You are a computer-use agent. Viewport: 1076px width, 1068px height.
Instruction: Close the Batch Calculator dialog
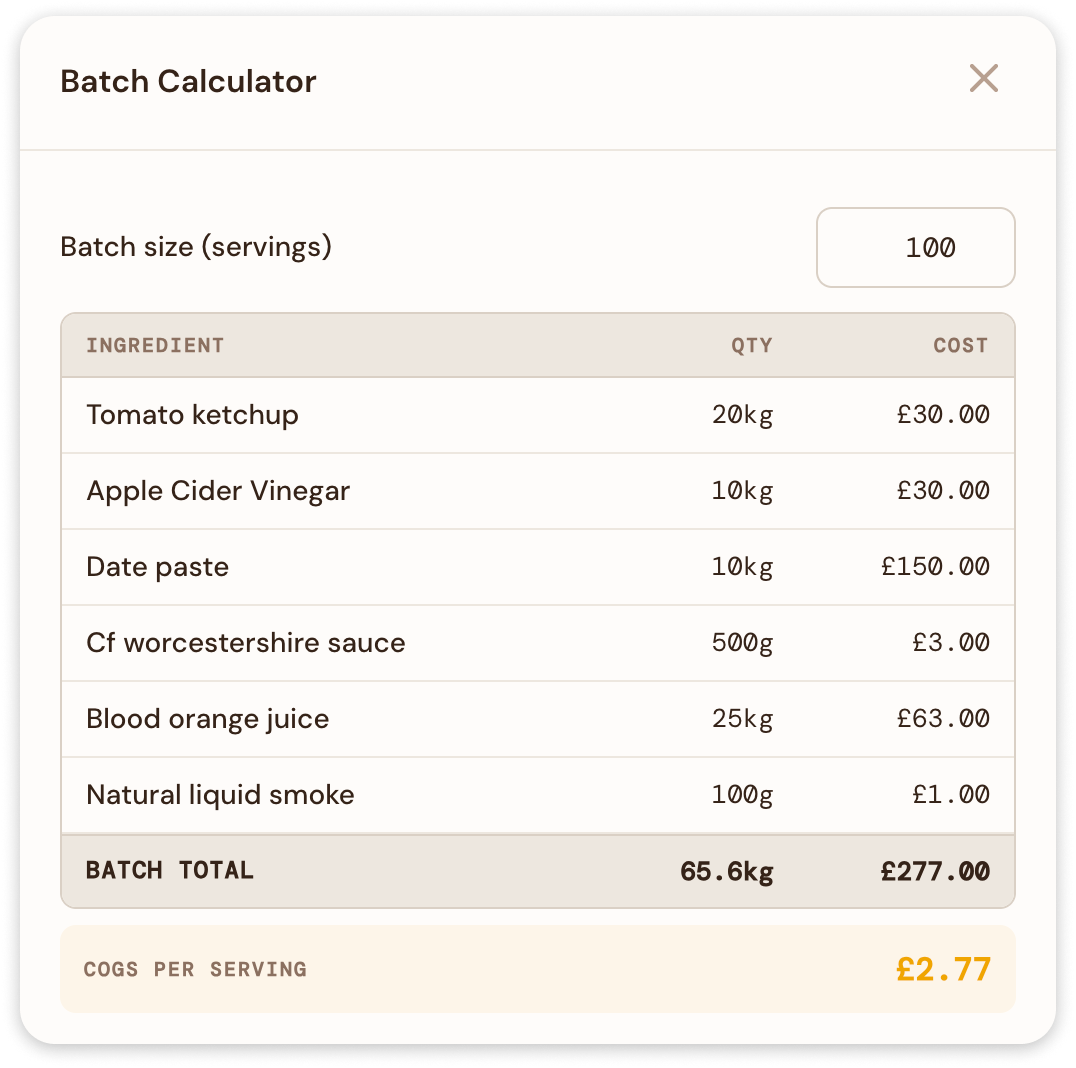coord(983,78)
